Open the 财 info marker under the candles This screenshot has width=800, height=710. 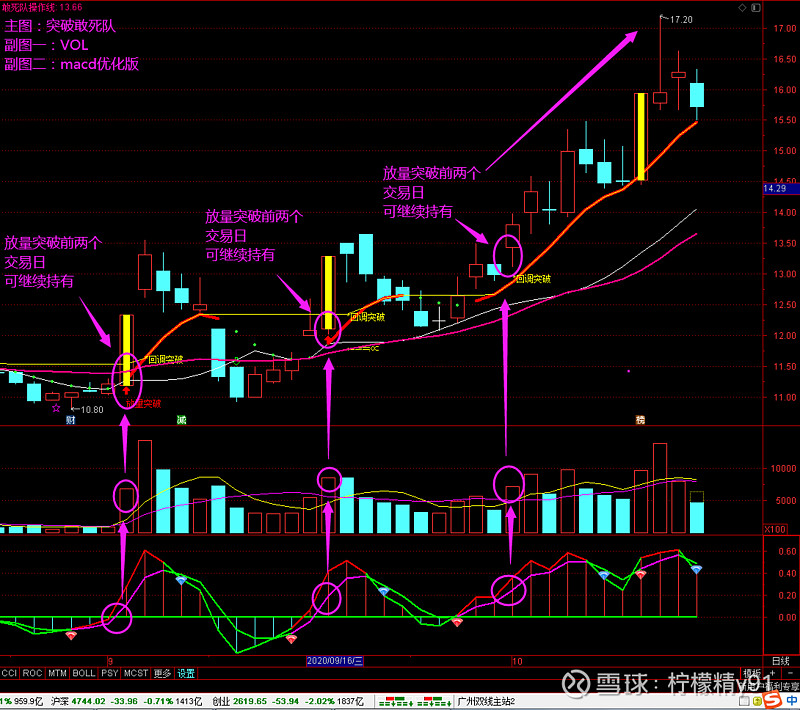[70, 420]
